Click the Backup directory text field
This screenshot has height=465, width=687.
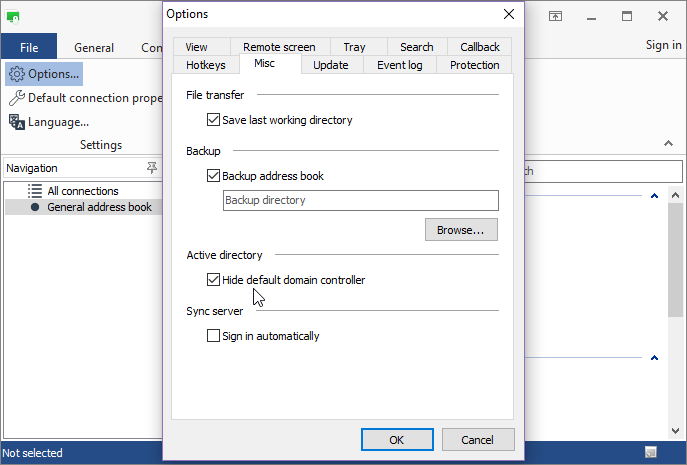359,200
